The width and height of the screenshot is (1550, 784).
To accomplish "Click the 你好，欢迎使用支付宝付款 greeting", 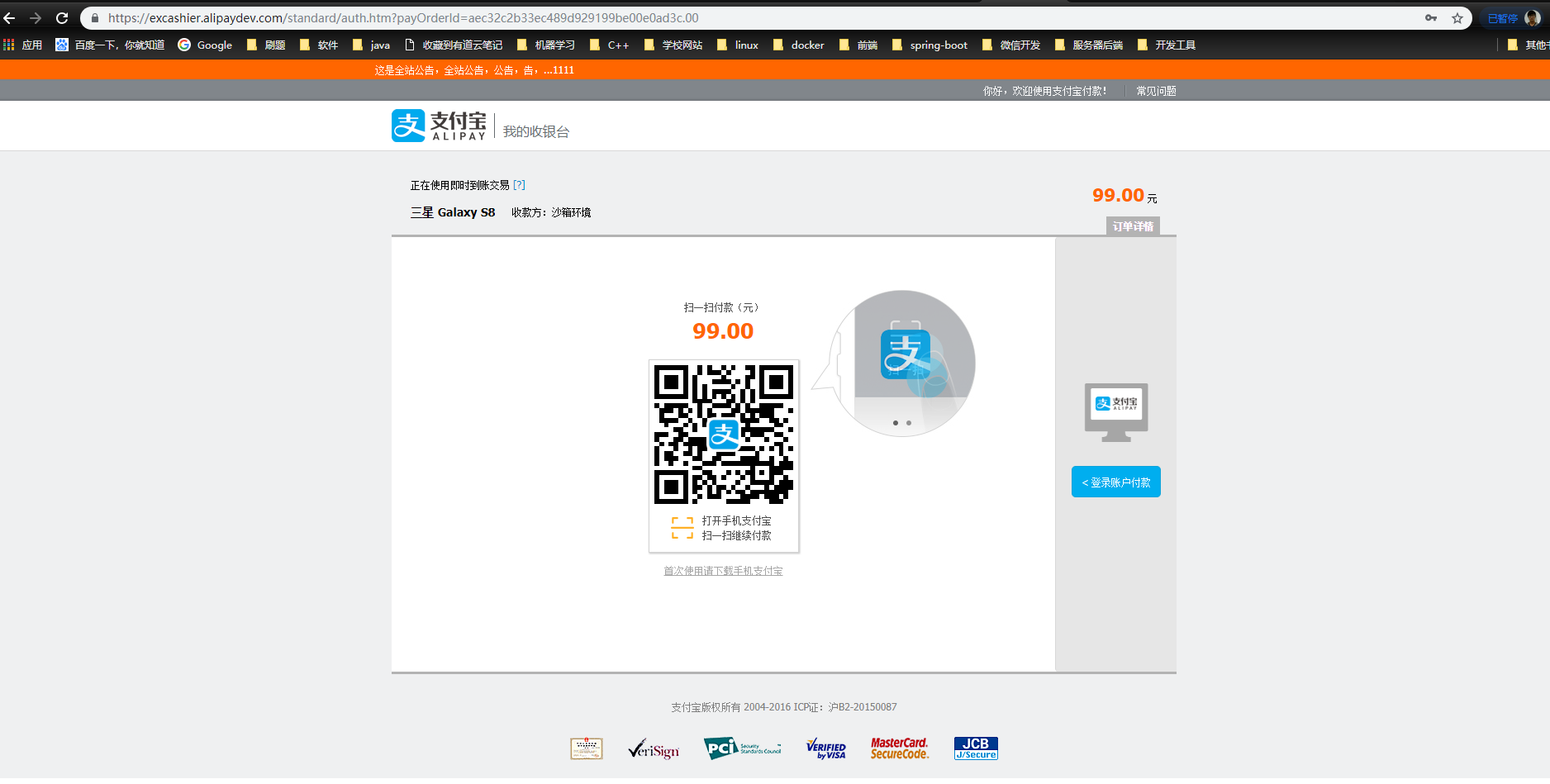I will (x=1044, y=91).
